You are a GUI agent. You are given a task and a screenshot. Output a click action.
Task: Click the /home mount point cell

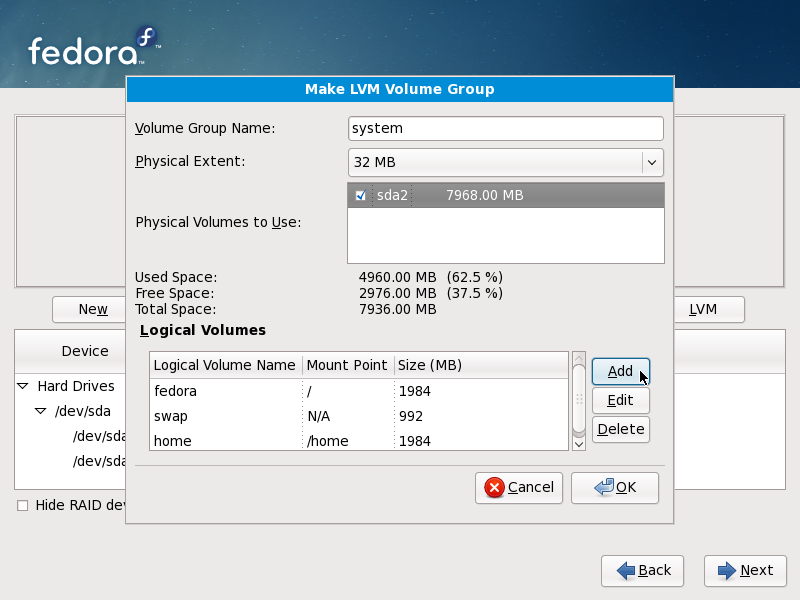click(x=328, y=441)
